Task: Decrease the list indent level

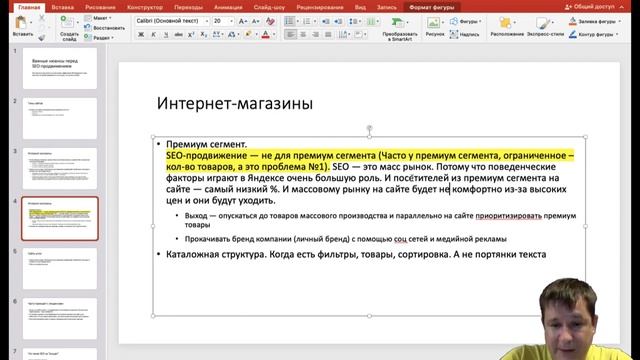Action: click(325, 21)
